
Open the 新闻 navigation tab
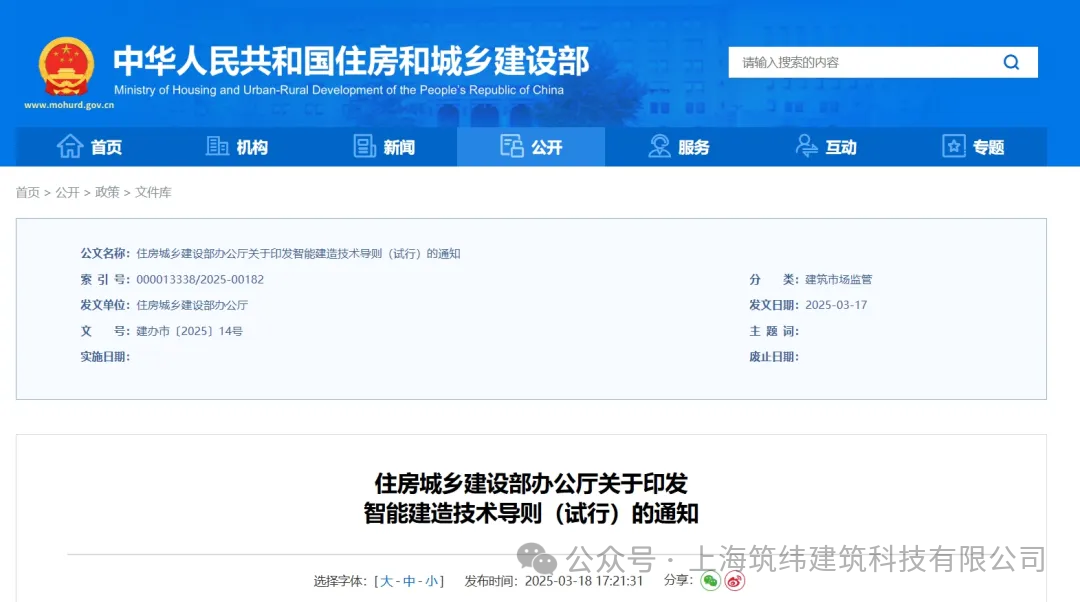(384, 147)
